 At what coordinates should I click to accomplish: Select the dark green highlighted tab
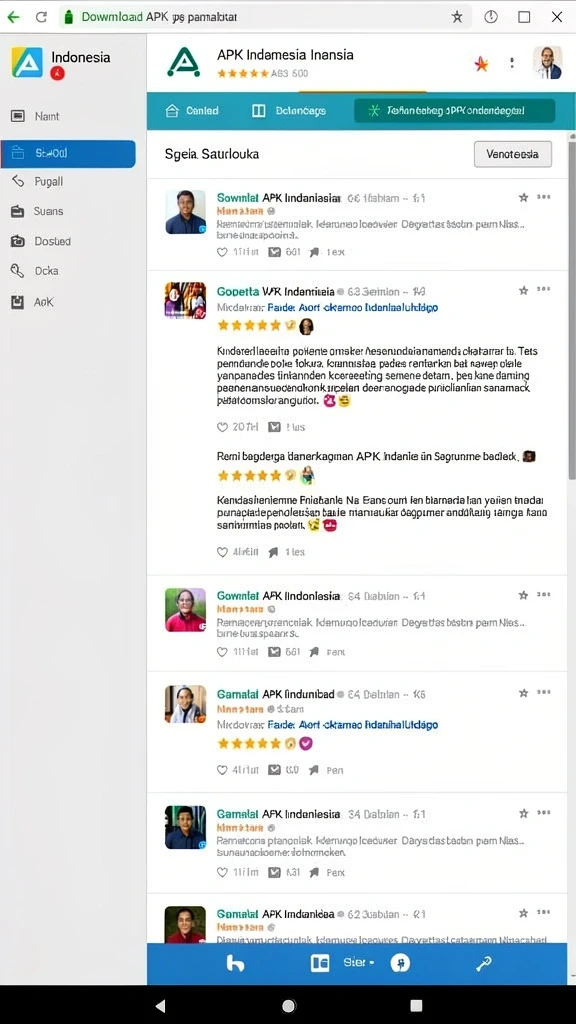coord(455,110)
